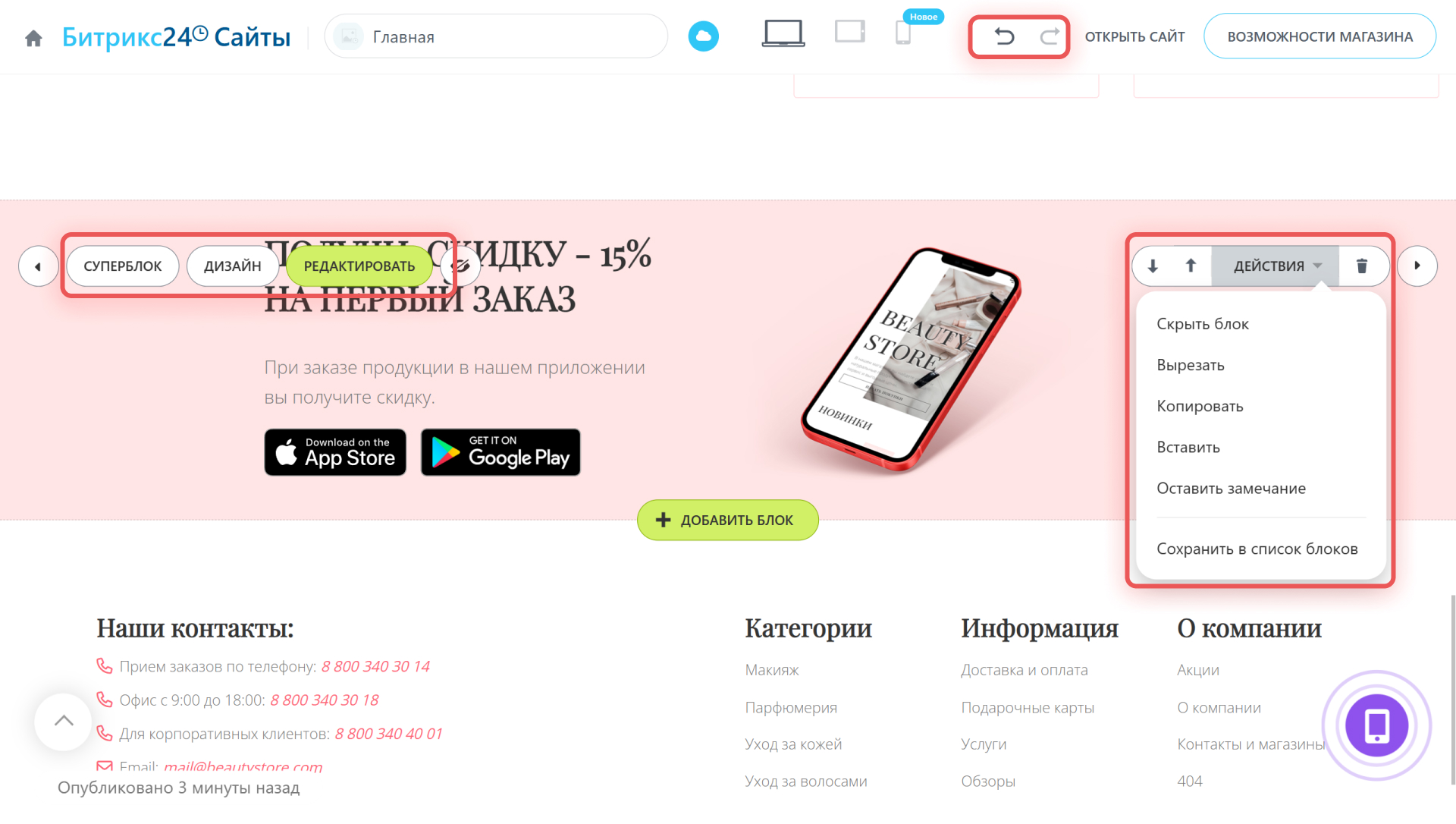Toggle block visibility with the eye icon
The width and height of the screenshot is (1456, 824).
(x=460, y=266)
